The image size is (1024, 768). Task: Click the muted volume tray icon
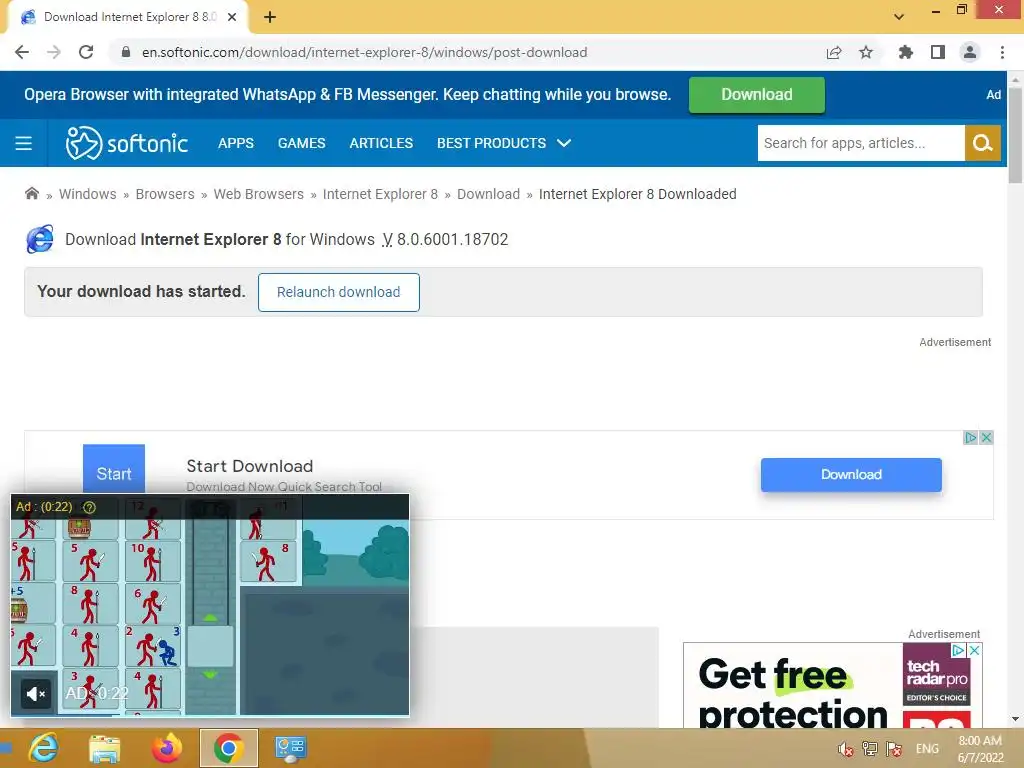tap(846, 749)
